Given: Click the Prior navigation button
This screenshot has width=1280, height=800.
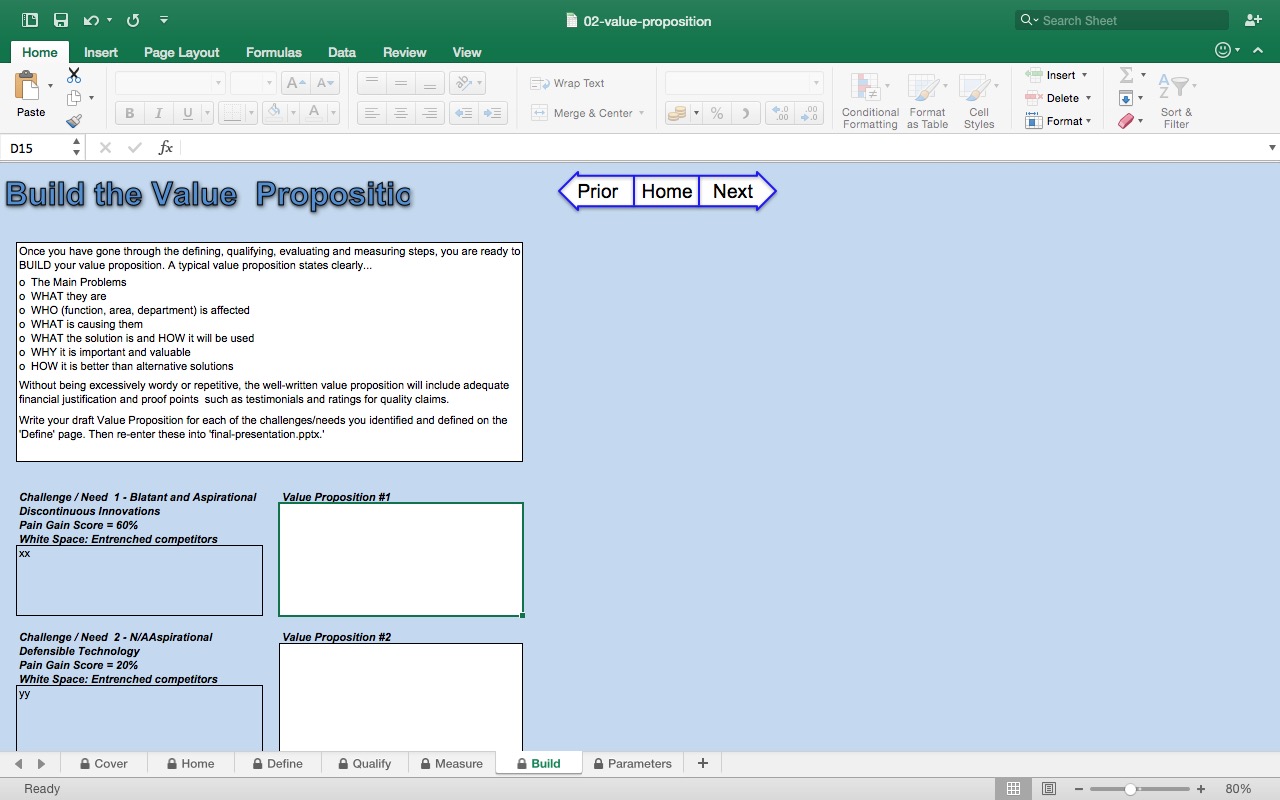Looking at the screenshot, I should coord(597,191).
